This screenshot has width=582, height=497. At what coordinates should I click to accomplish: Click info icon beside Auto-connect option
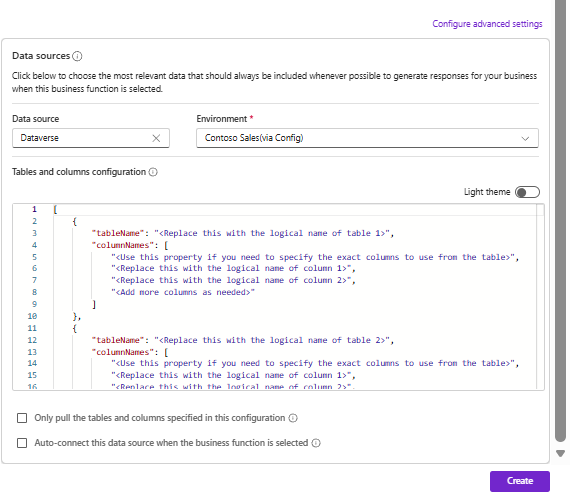(x=316, y=443)
